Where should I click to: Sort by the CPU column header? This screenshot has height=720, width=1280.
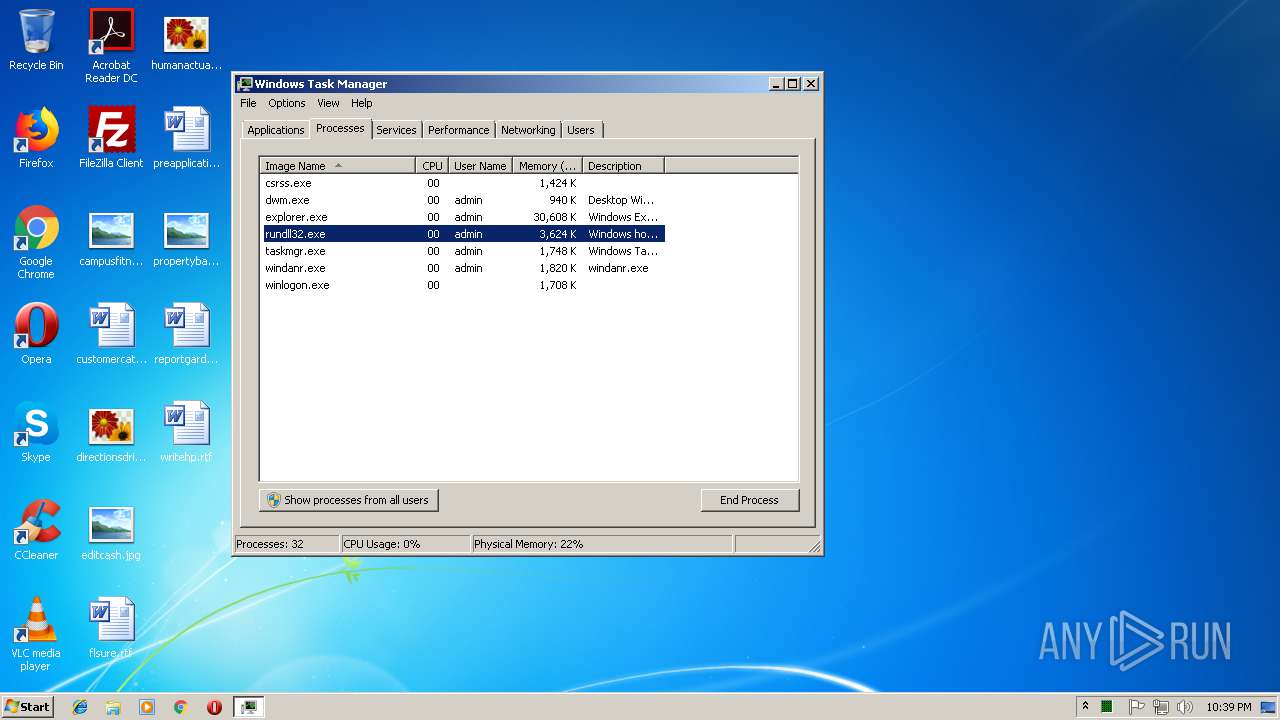(x=432, y=166)
